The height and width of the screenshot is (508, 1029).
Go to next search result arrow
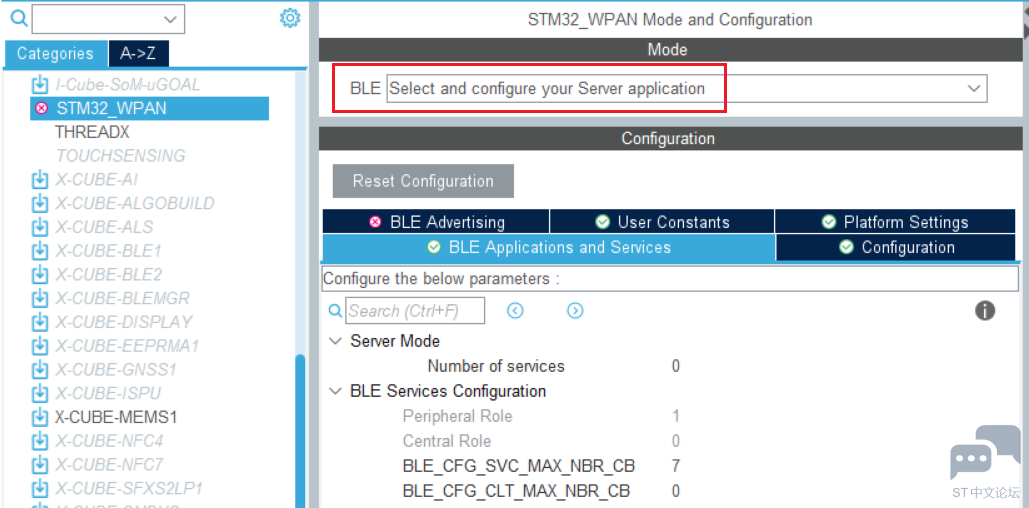point(575,310)
